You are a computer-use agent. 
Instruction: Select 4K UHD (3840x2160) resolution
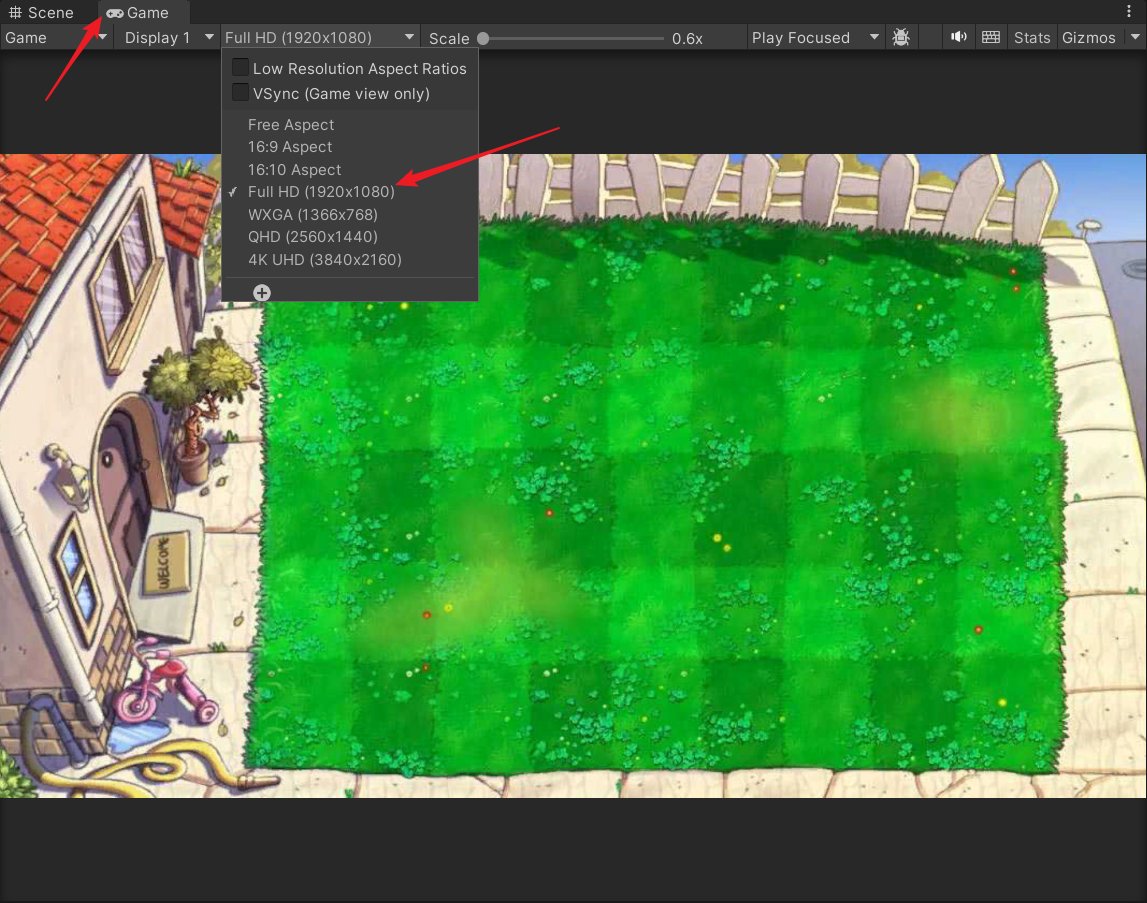pos(350,260)
